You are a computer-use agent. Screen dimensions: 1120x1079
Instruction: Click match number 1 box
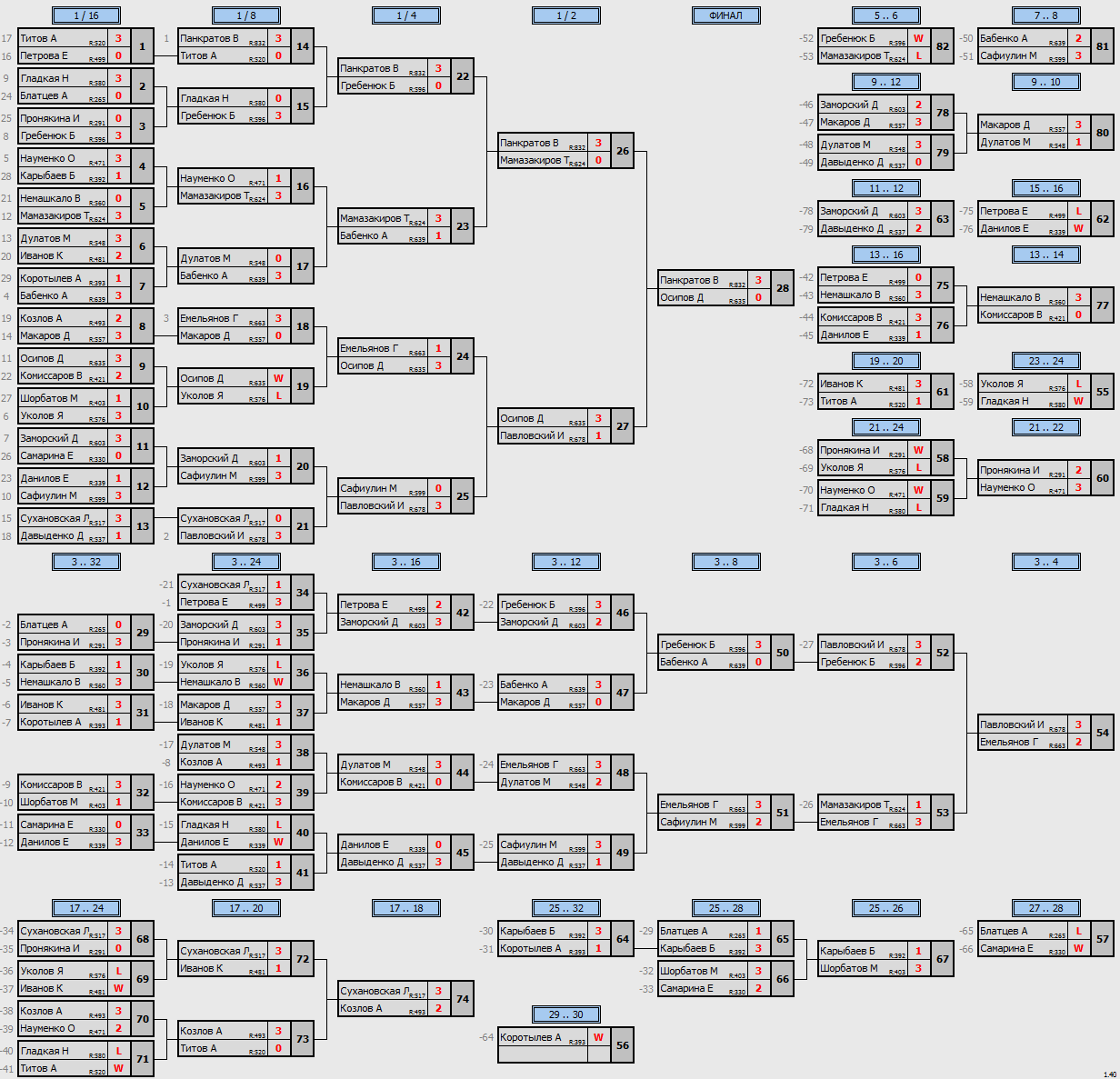click(x=143, y=46)
